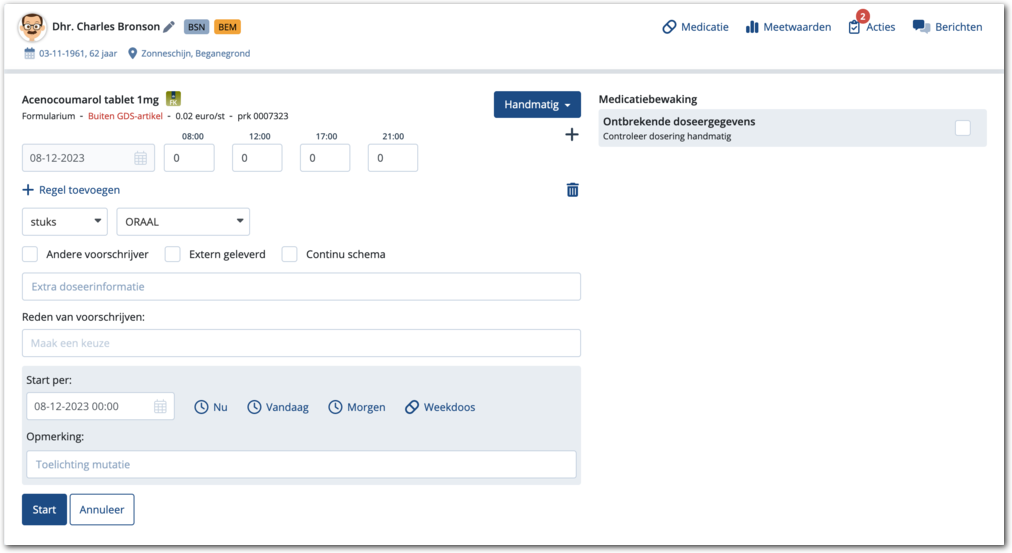The image size is (1012, 553).
Task: Open the Handmatig dropdown
Action: point(537,104)
